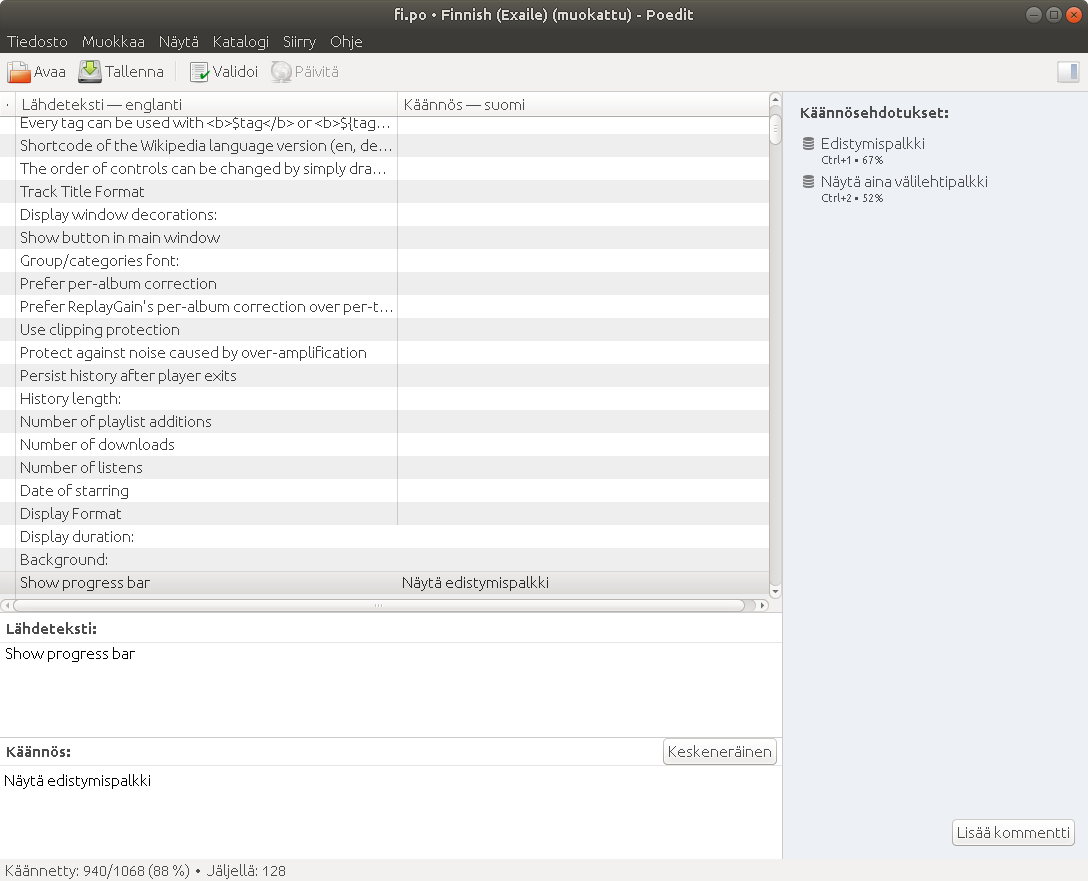Click the vertical scrollbar down arrow
1088x881 pixels.
point(775,591)
